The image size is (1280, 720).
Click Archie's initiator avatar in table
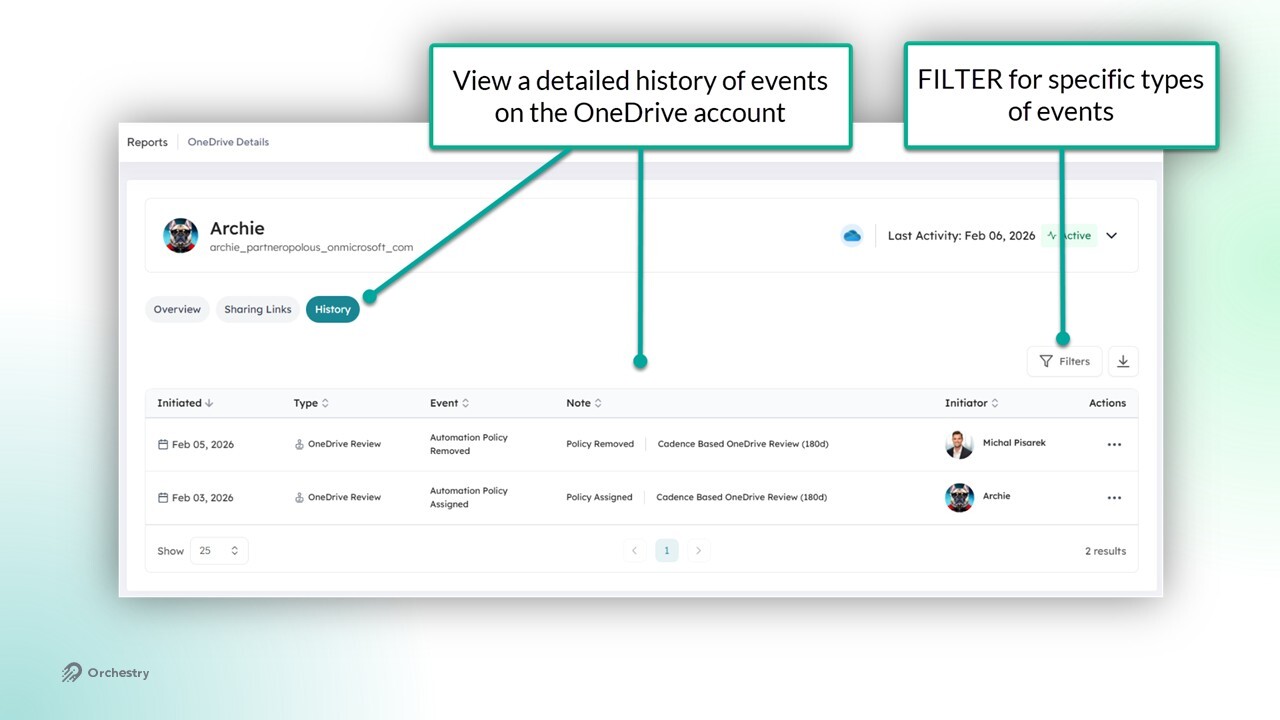pos(959,498)
